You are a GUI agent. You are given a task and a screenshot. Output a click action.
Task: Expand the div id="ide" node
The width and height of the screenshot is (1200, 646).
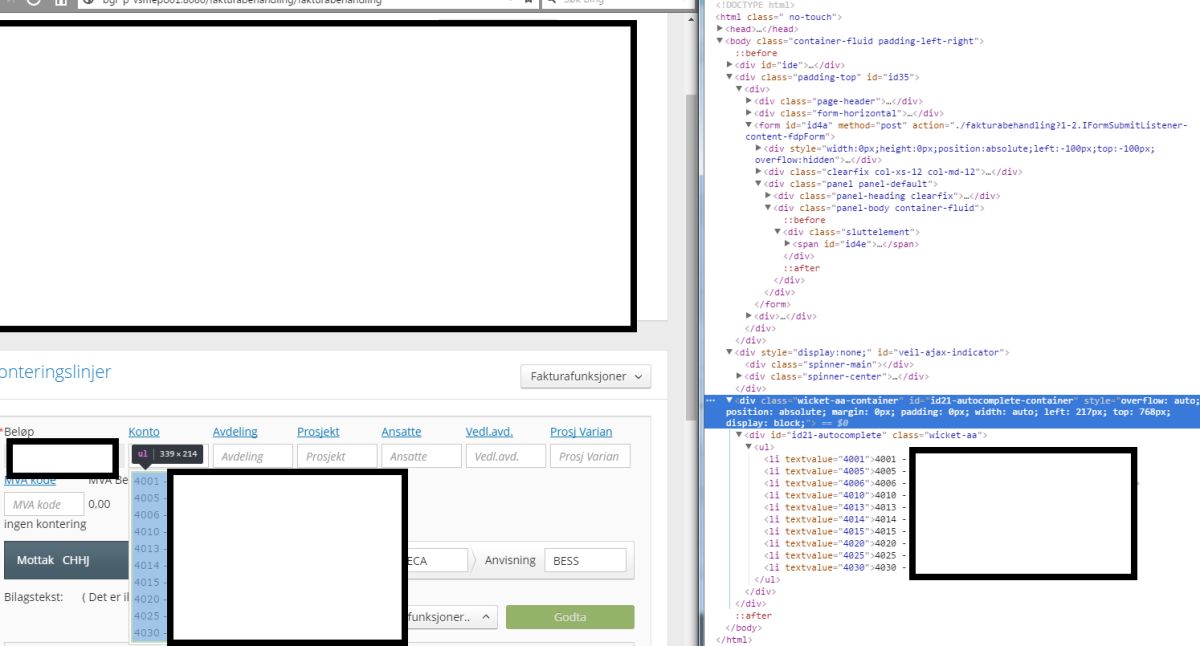pos(730,65)
